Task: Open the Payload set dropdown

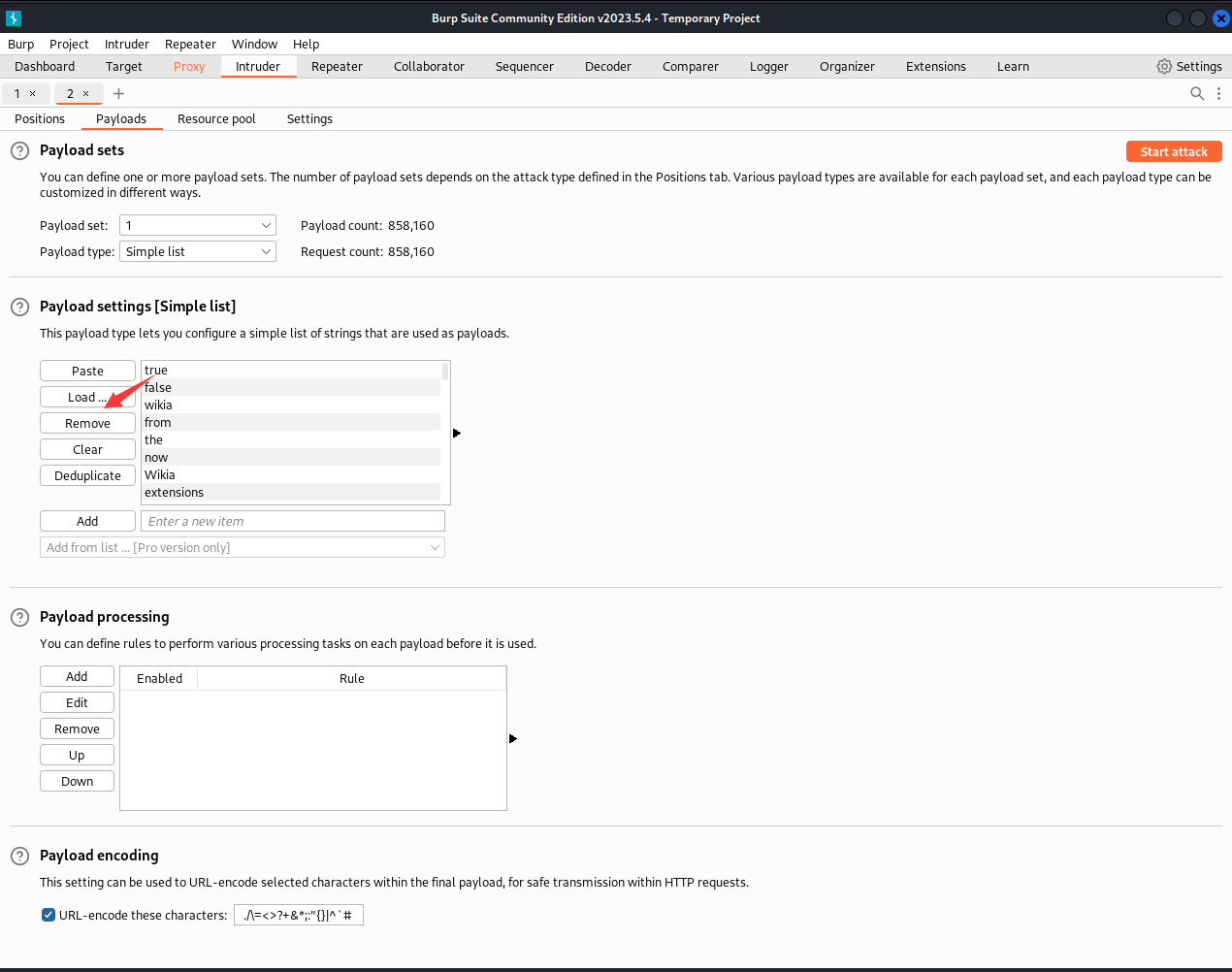Action: (198, 226)
